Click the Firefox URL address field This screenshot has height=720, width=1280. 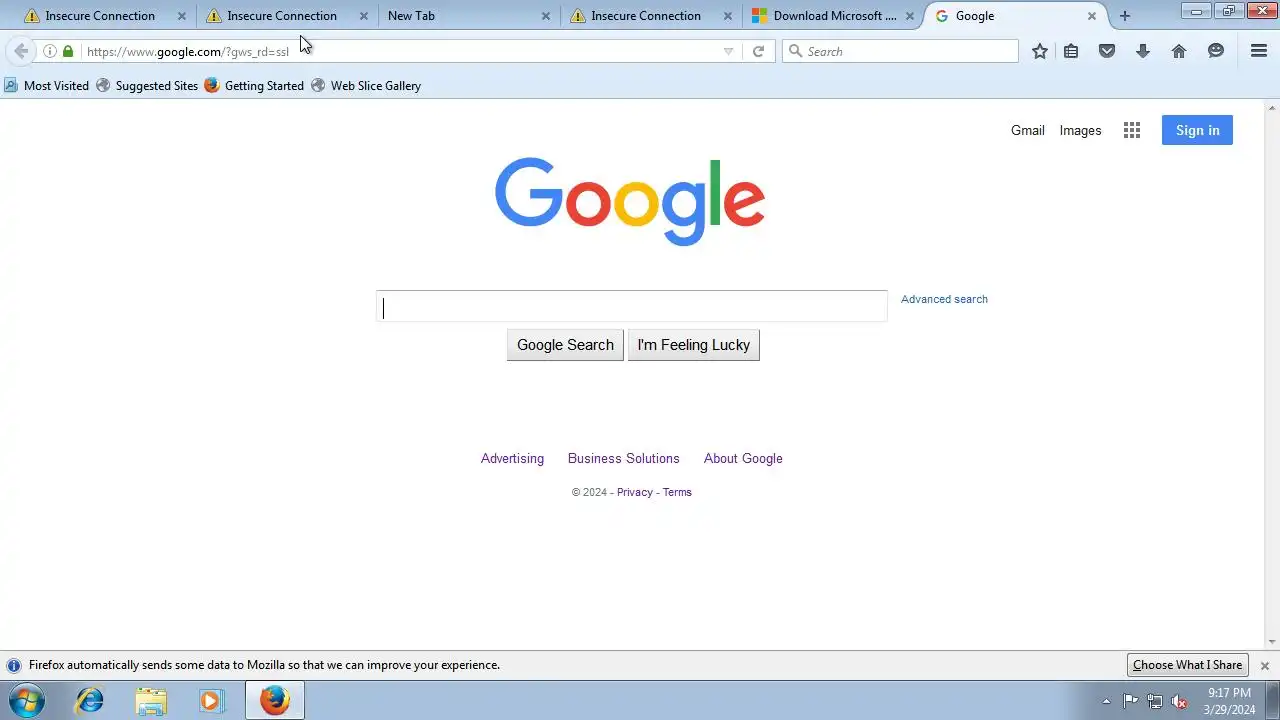click(400, 51)
